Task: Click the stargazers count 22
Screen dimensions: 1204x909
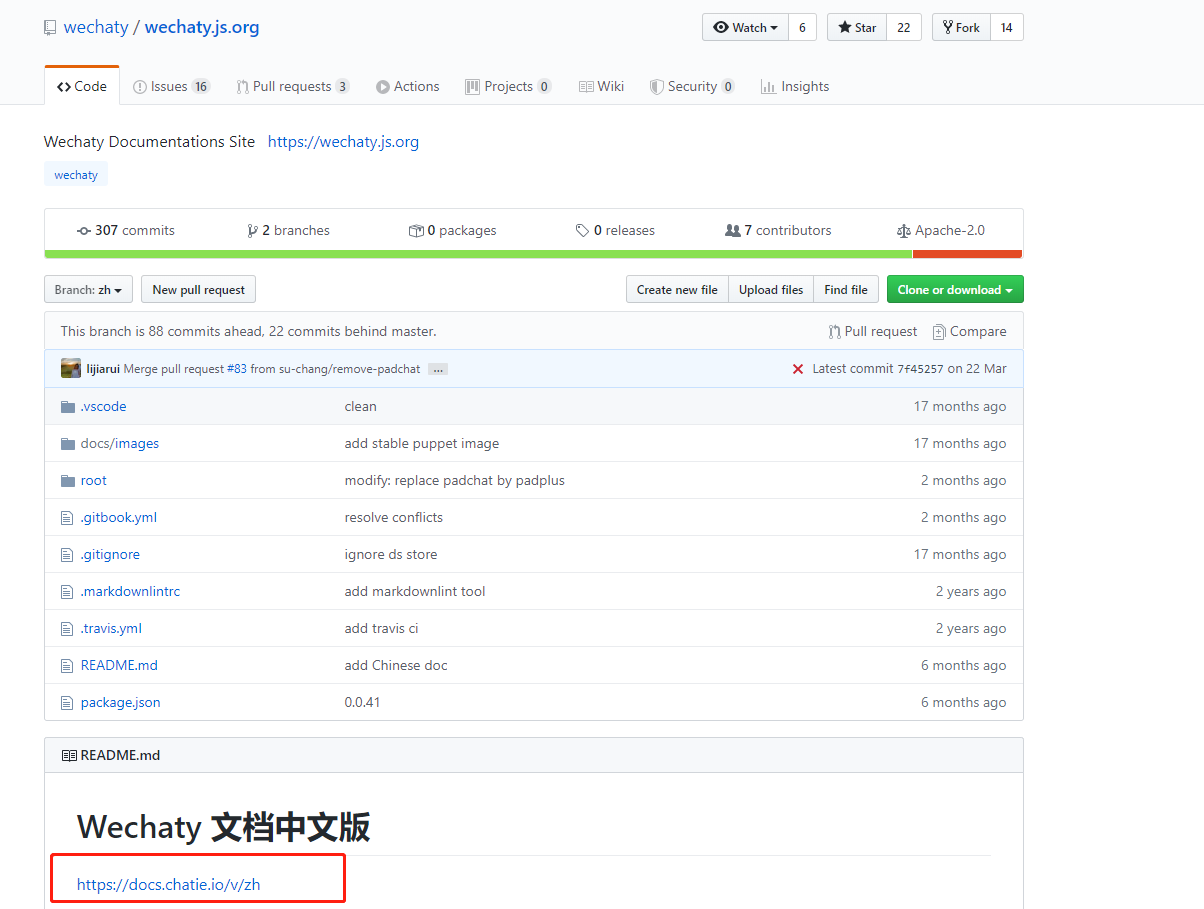Action: tap(904, 28)
